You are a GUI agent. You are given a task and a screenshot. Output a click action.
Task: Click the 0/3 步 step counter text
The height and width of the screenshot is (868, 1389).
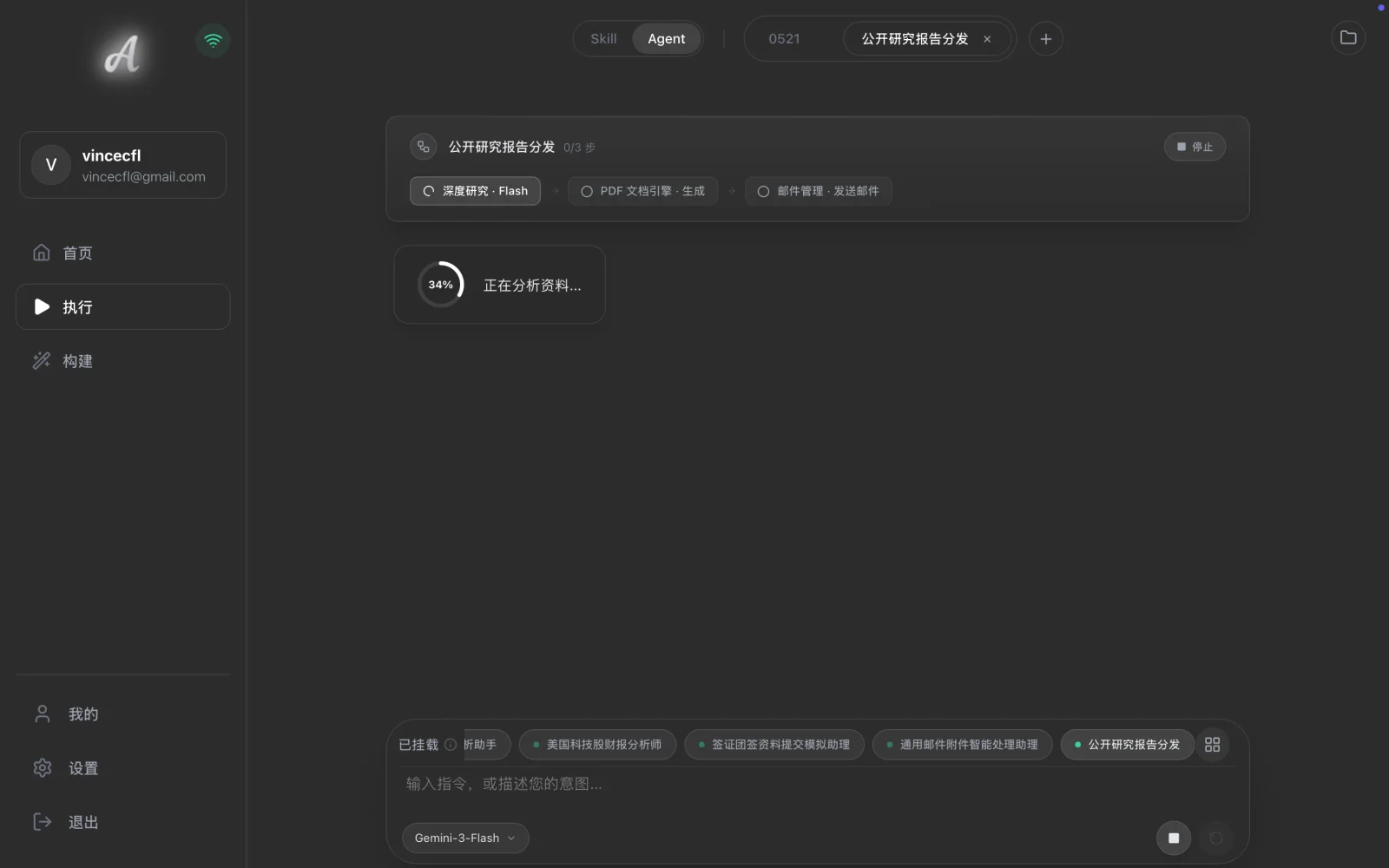pyautogui.click(x=579, y=148)
